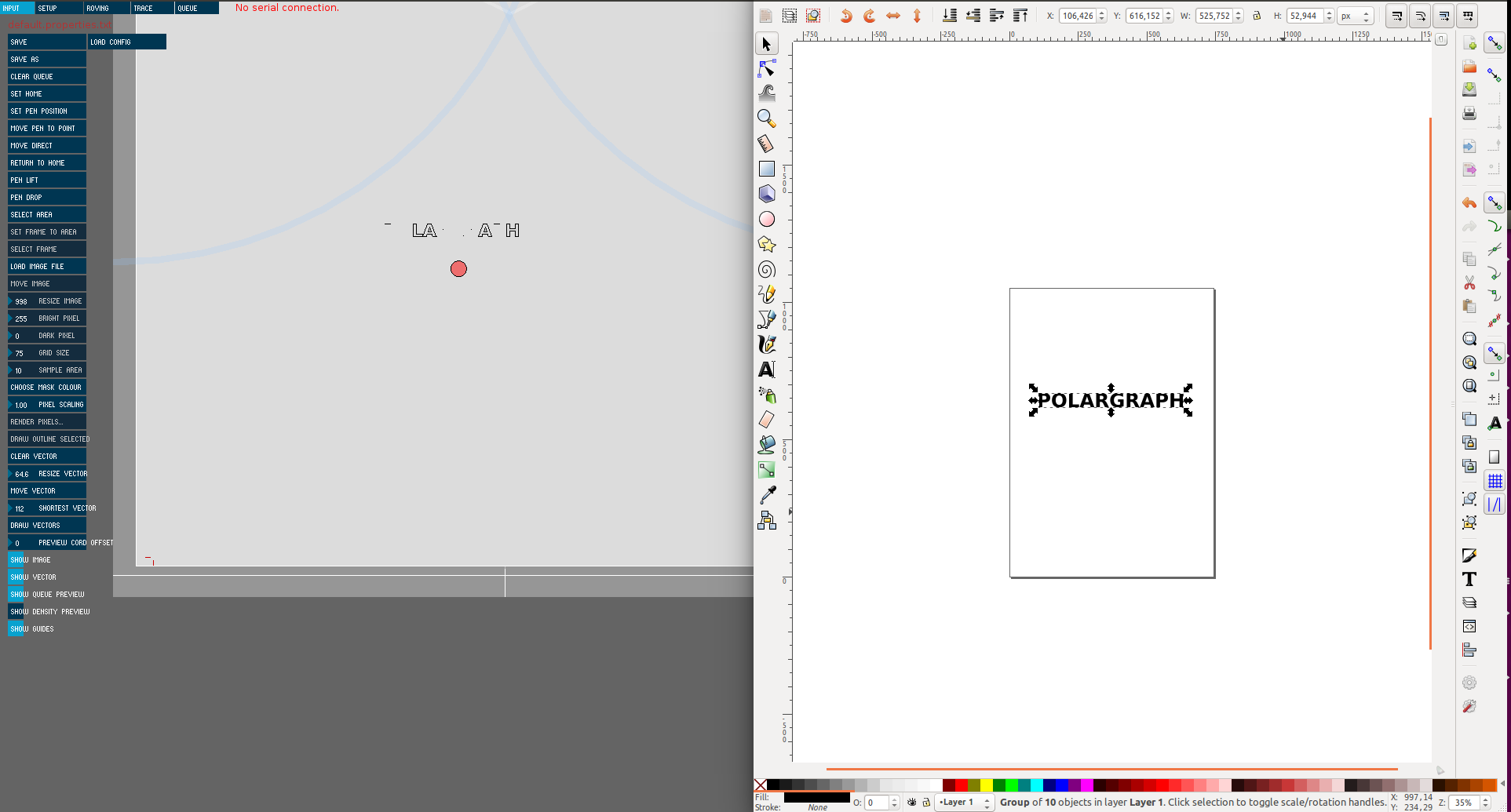The height and width of the screenshot is (812, 1511).
Task: Switch to the ROVING tab in Polargraph
Action: coord(107,8)
